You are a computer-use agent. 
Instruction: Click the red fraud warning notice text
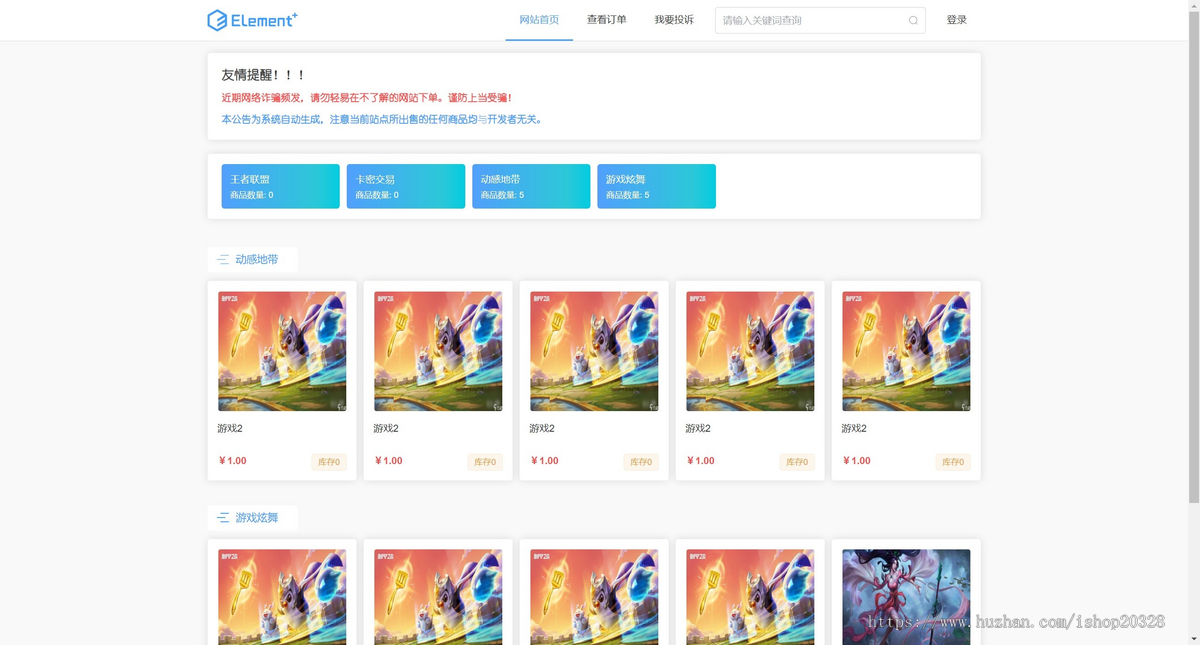tap(366, 98)
